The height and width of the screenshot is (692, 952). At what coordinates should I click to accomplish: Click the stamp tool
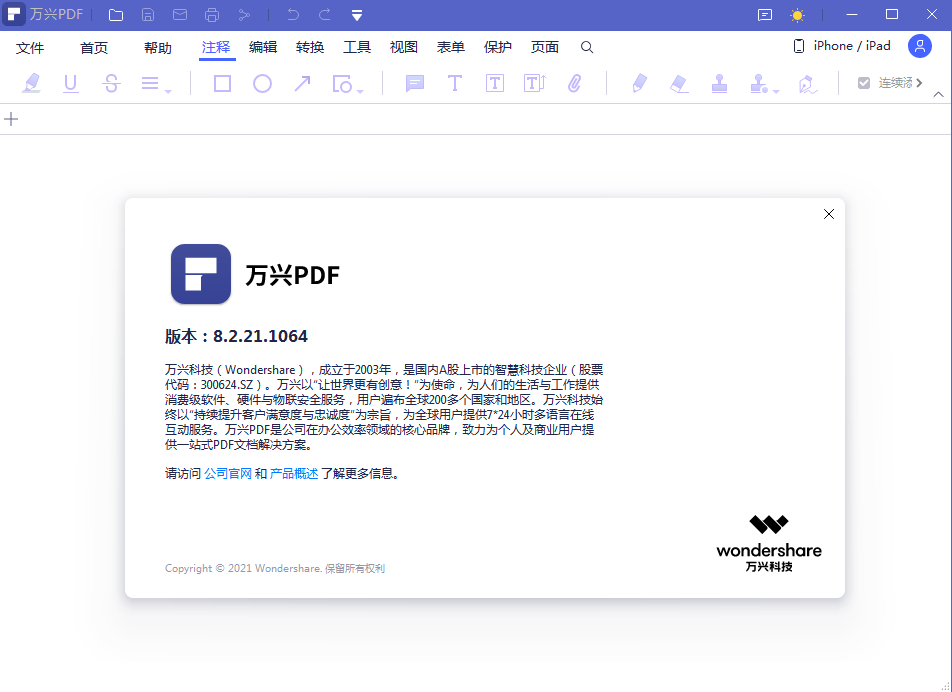point(719,83)
